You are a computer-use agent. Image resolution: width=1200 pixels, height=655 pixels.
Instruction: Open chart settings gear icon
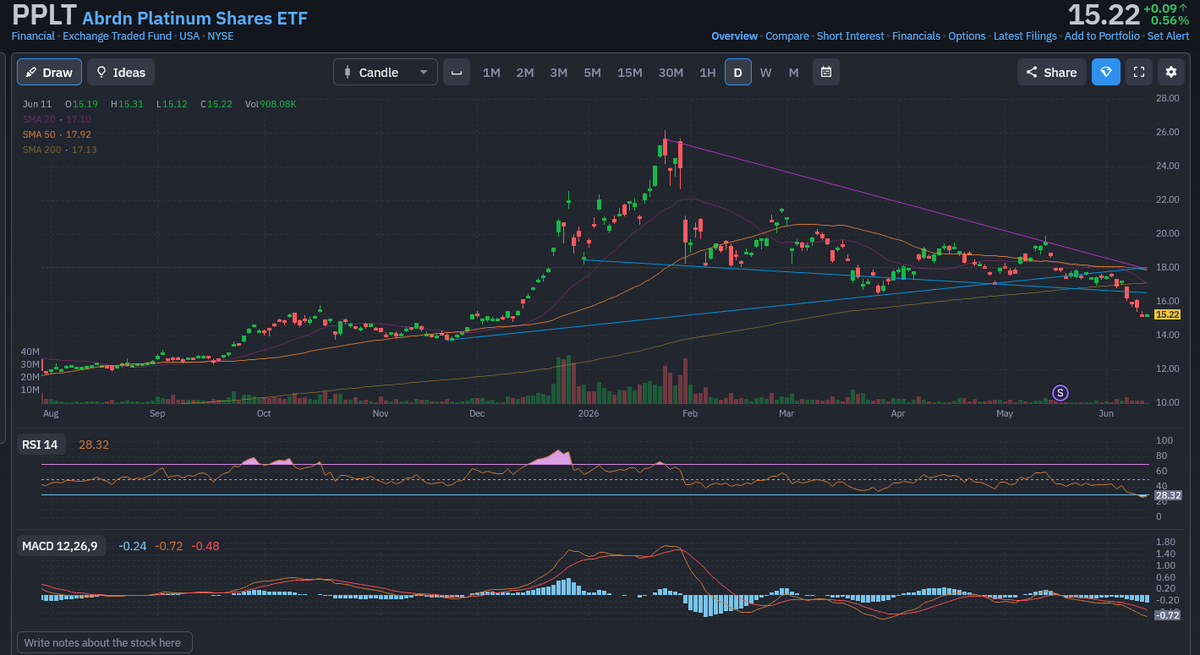coord(1171,72)
